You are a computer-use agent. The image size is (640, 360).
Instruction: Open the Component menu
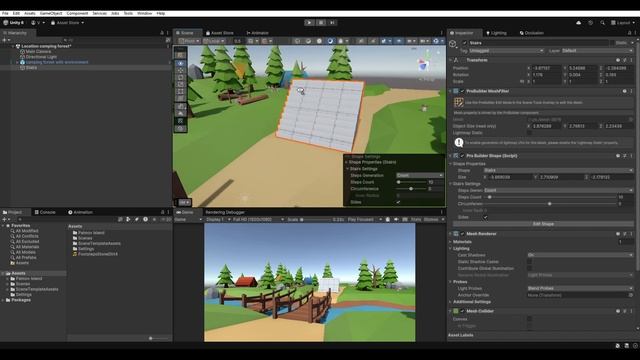click(77, 13)
